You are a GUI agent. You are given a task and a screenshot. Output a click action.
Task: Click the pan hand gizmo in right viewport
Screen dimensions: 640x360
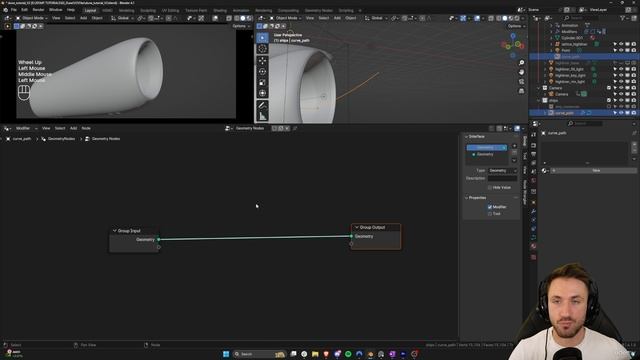[x=521, y=72]
